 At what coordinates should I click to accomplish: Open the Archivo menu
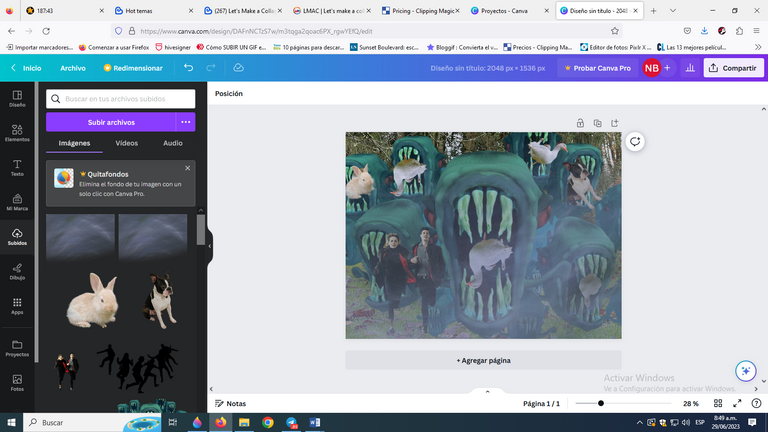pyautogui.click(x=73, y=68)
